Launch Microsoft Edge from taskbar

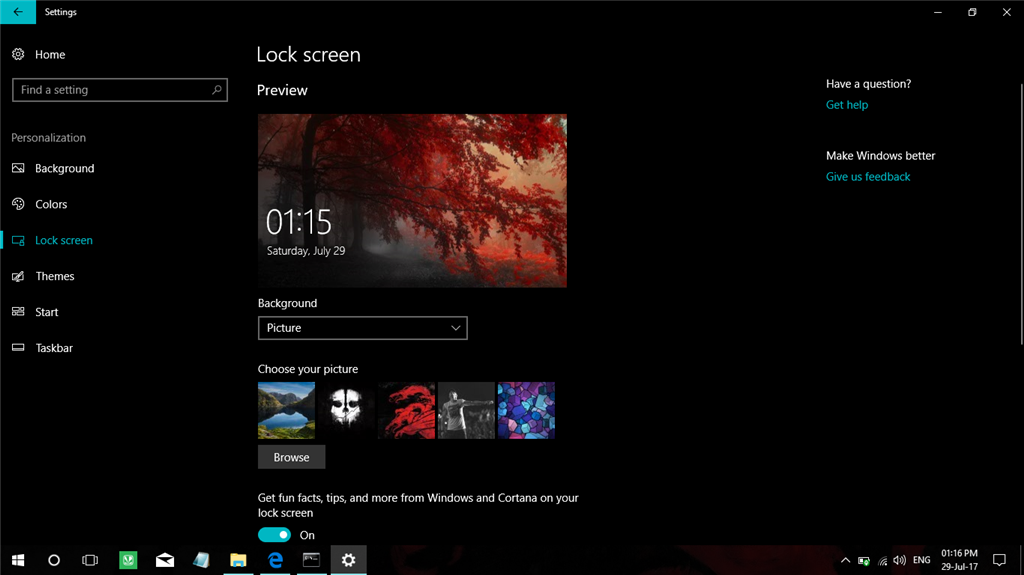click(275, 560)
